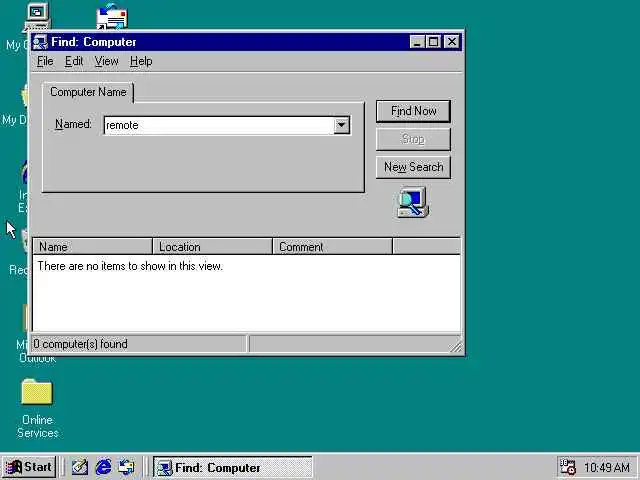Select the Online Services icon label
Image resolution: width=640 pixels, height=480 pixels.
point(38,427)
